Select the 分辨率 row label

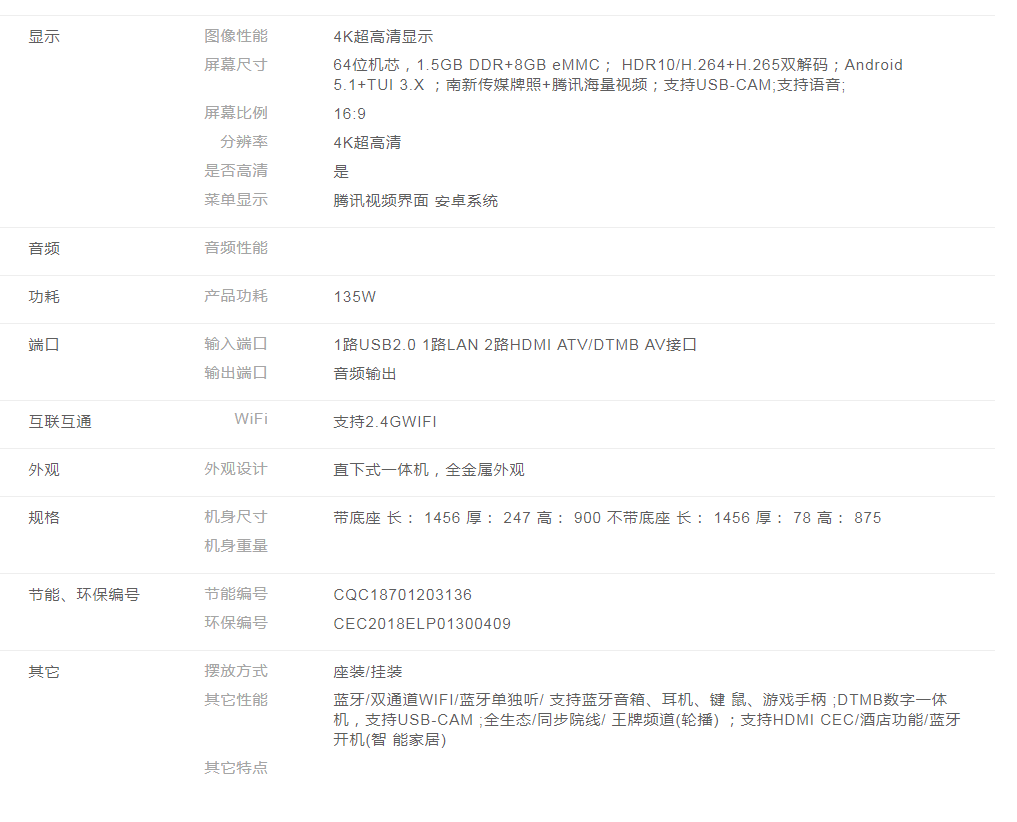244,142
